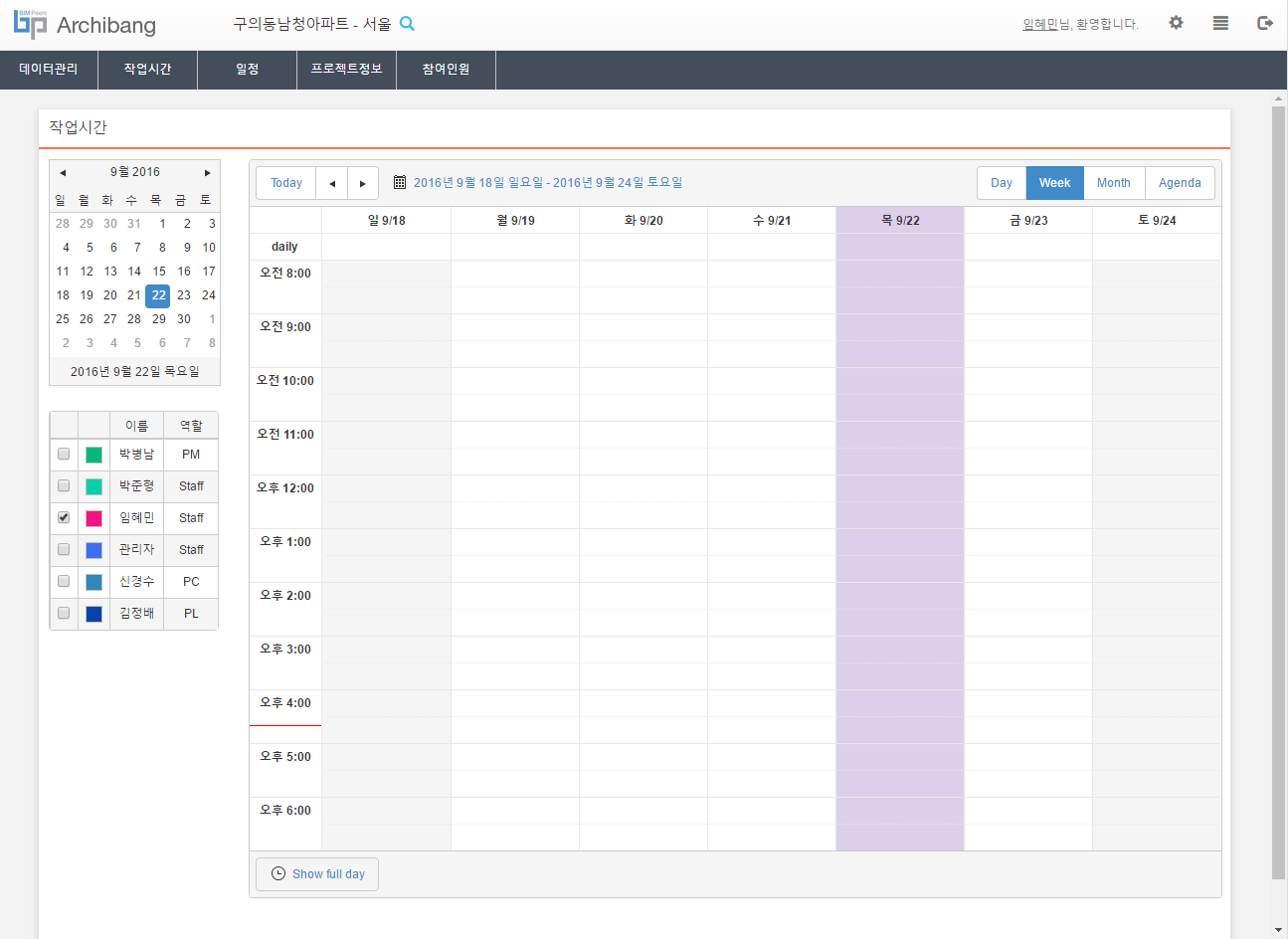The image size is (1288, 939).
Task: Click the name 관리자 in staff list
Action: [x=137, y=550]
